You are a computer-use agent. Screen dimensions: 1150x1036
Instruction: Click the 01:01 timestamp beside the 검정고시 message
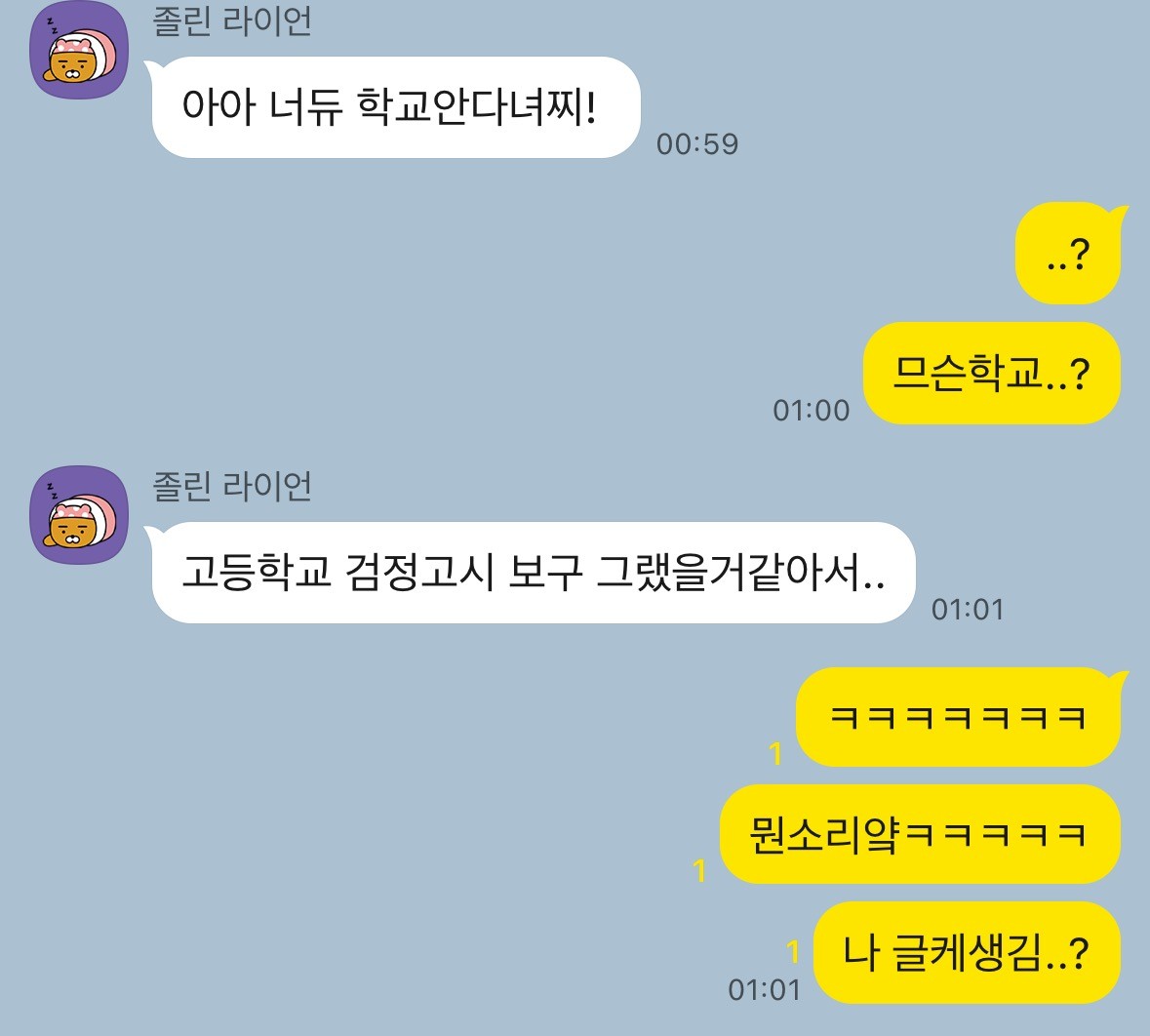click(968, 609)
